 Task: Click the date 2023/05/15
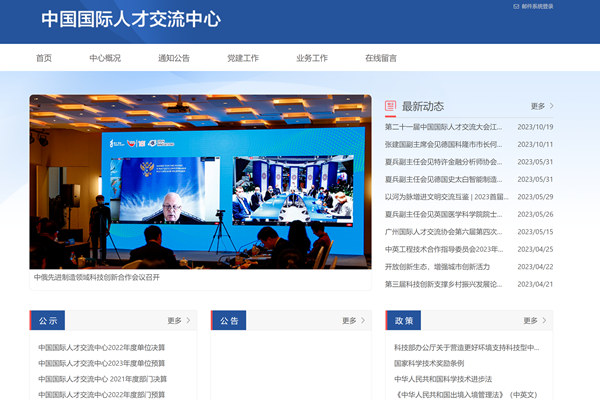(535, 232)
